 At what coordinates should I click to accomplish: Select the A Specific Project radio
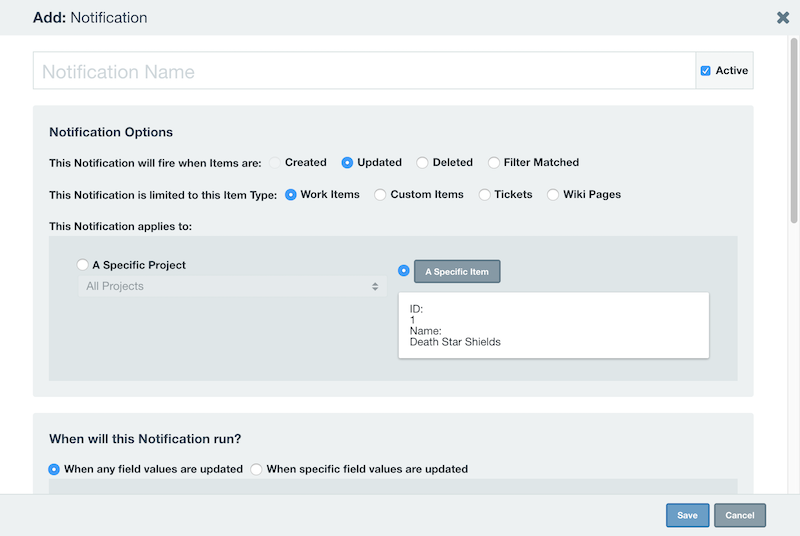[82, 265]
